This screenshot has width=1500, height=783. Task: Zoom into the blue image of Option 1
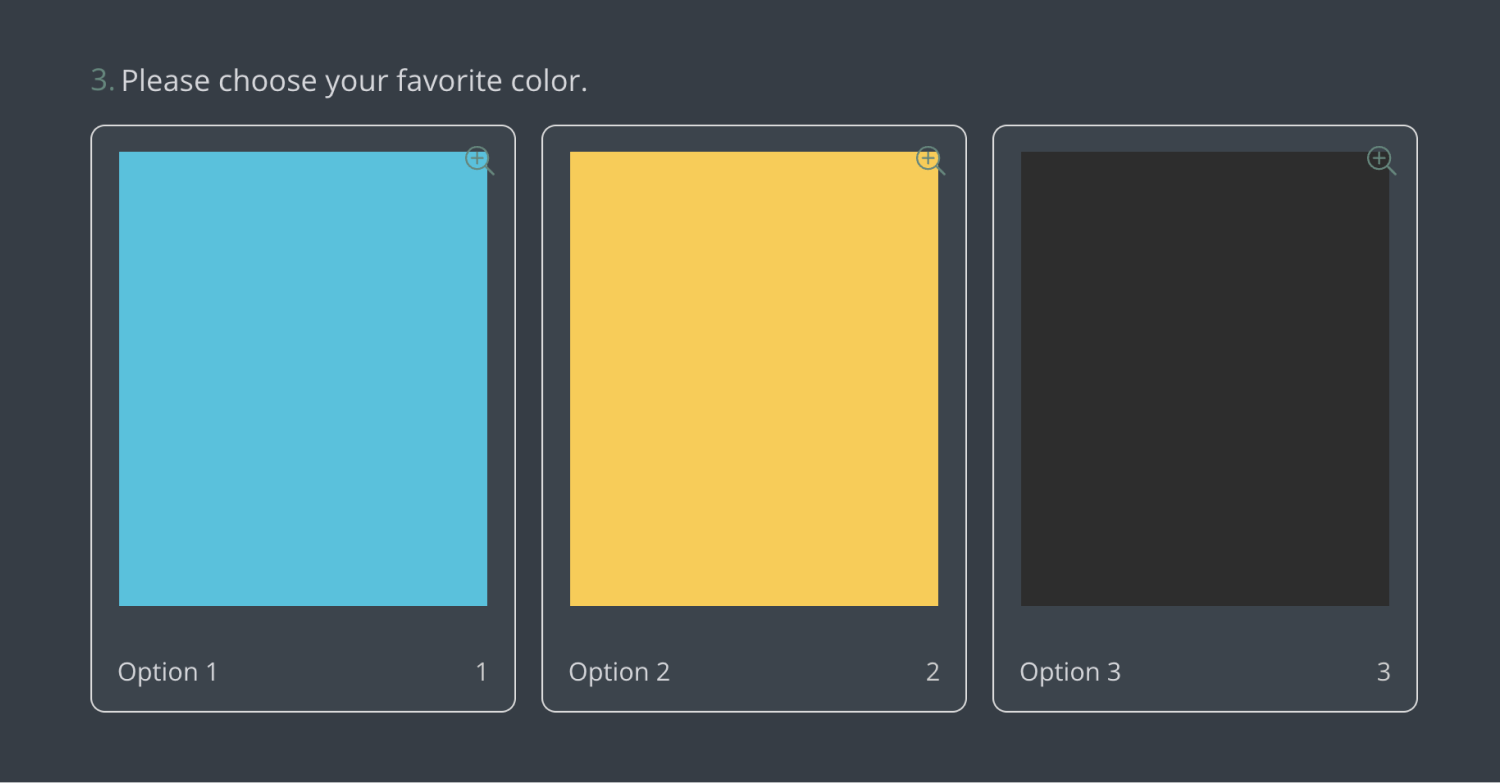coord(479,160)
